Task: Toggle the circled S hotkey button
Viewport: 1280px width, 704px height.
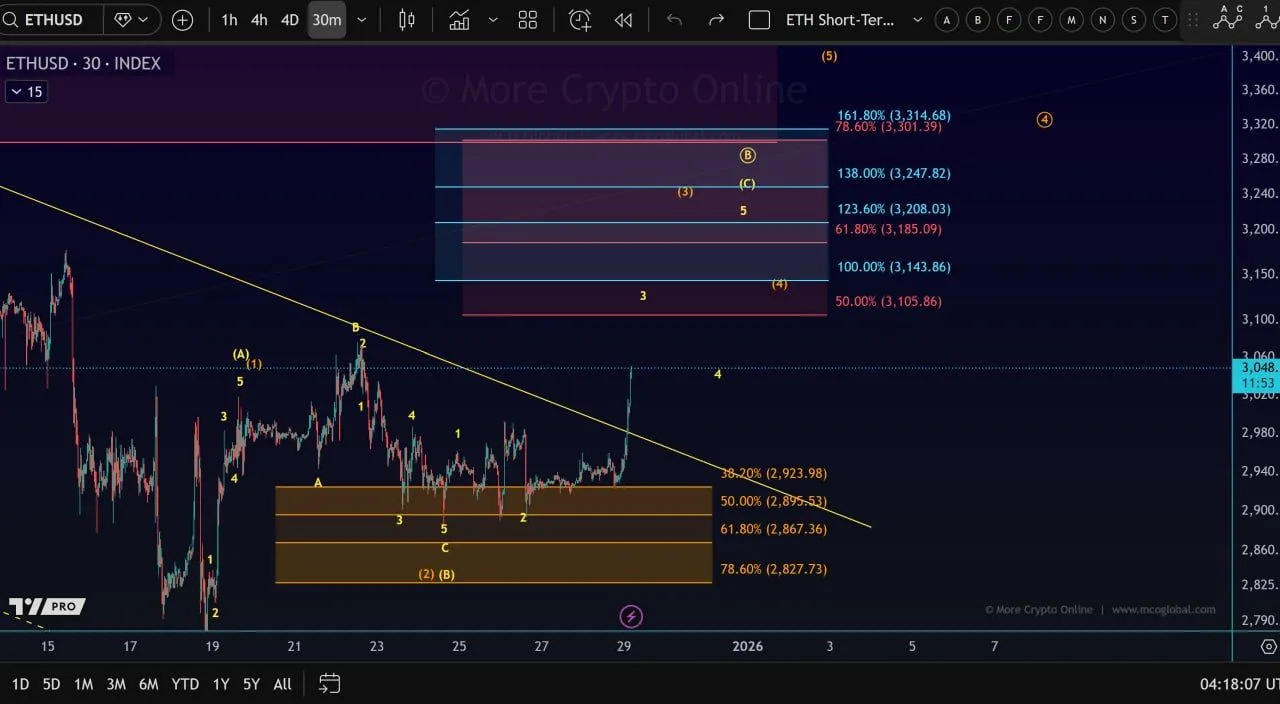Action: pos(1135,19)
